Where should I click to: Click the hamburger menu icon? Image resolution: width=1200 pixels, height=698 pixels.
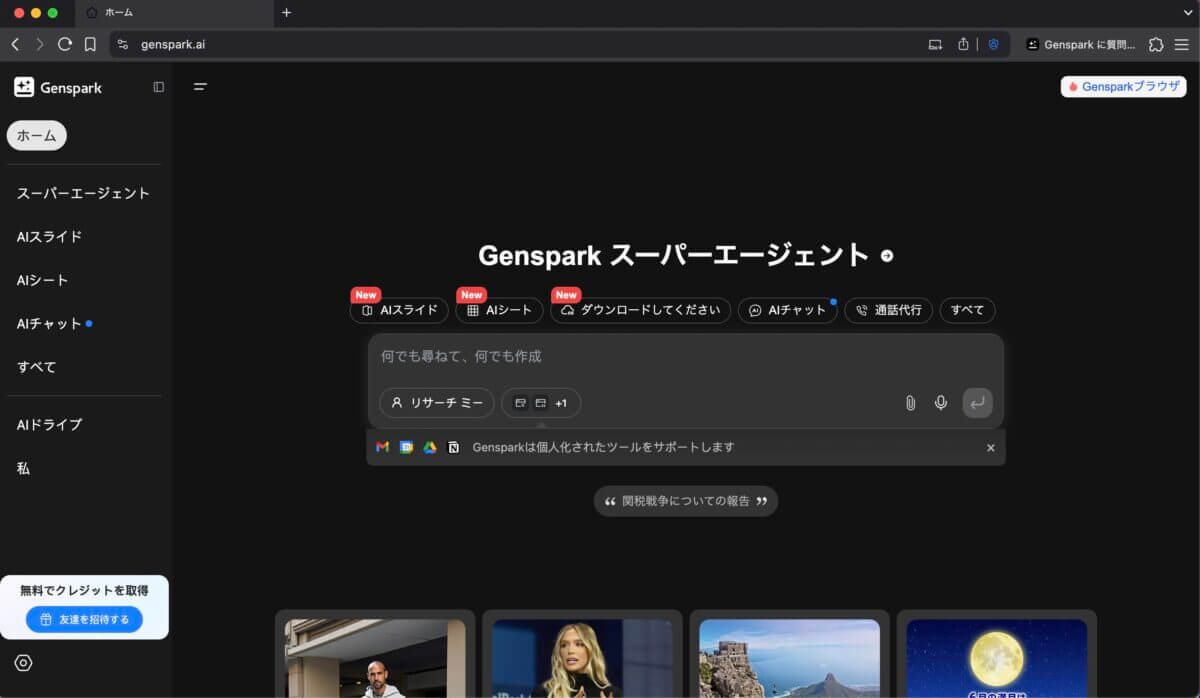tap(200, 87)
